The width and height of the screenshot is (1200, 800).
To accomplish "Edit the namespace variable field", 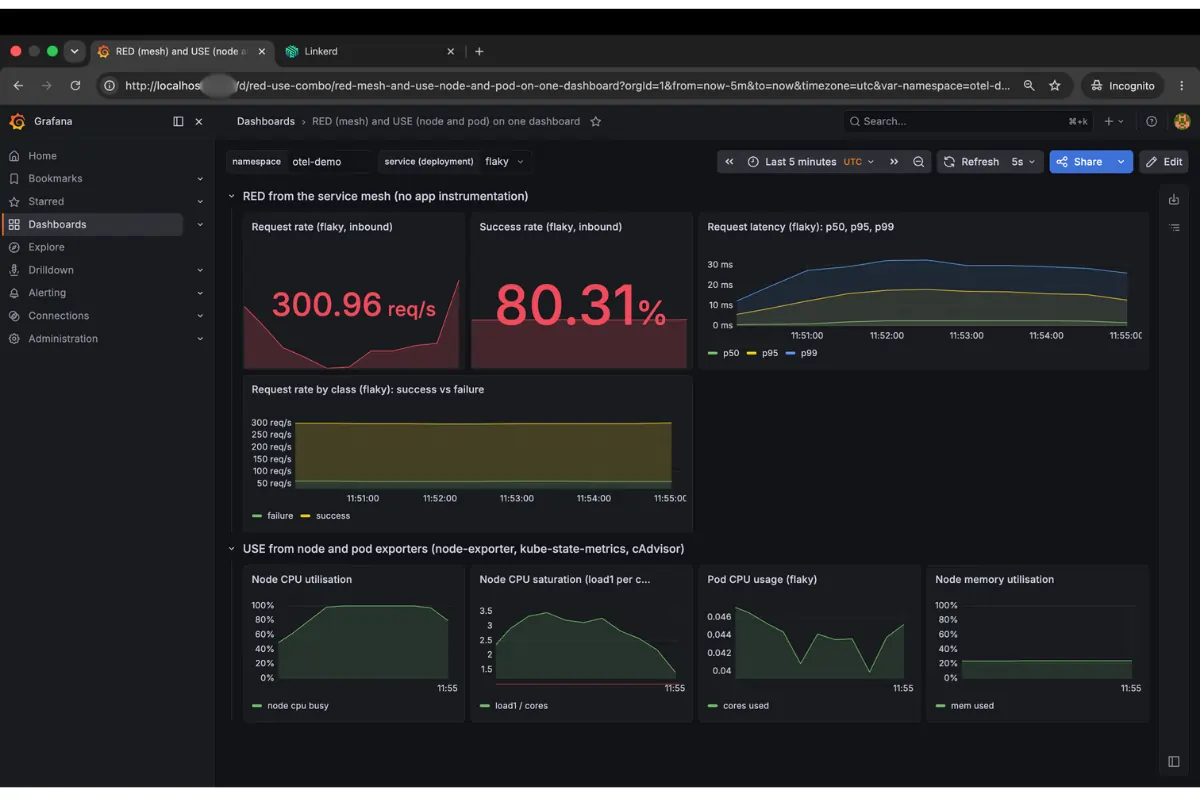I will coord(329,162).
